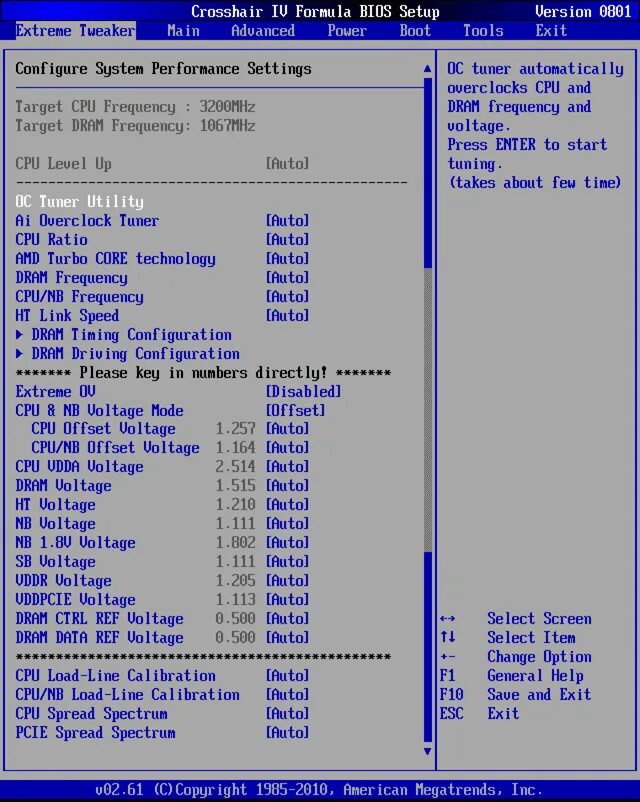This screenshot has width=640, height=802.
Task: Click the DRAM Voltage reading 1.515
Action: 235,485
